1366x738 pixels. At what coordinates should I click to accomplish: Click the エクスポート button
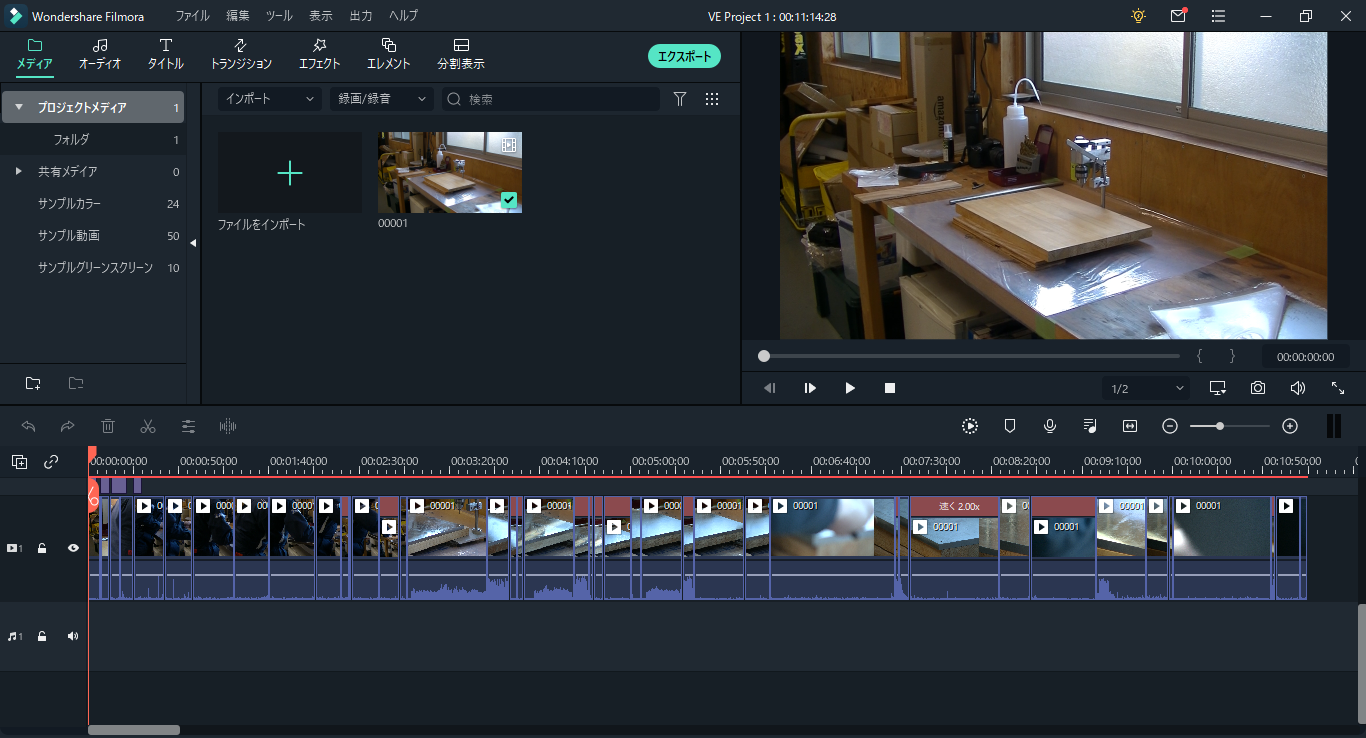point(684,56)
